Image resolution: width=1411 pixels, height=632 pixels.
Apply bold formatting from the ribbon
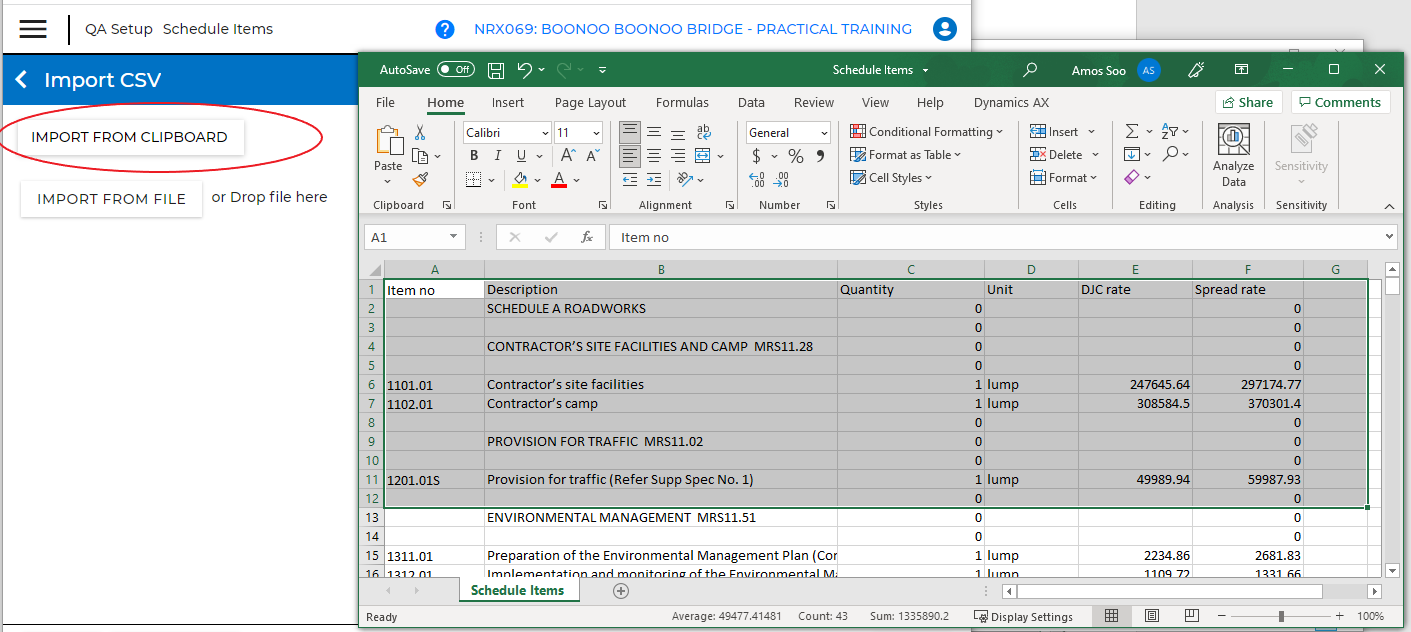coord(473,155)
